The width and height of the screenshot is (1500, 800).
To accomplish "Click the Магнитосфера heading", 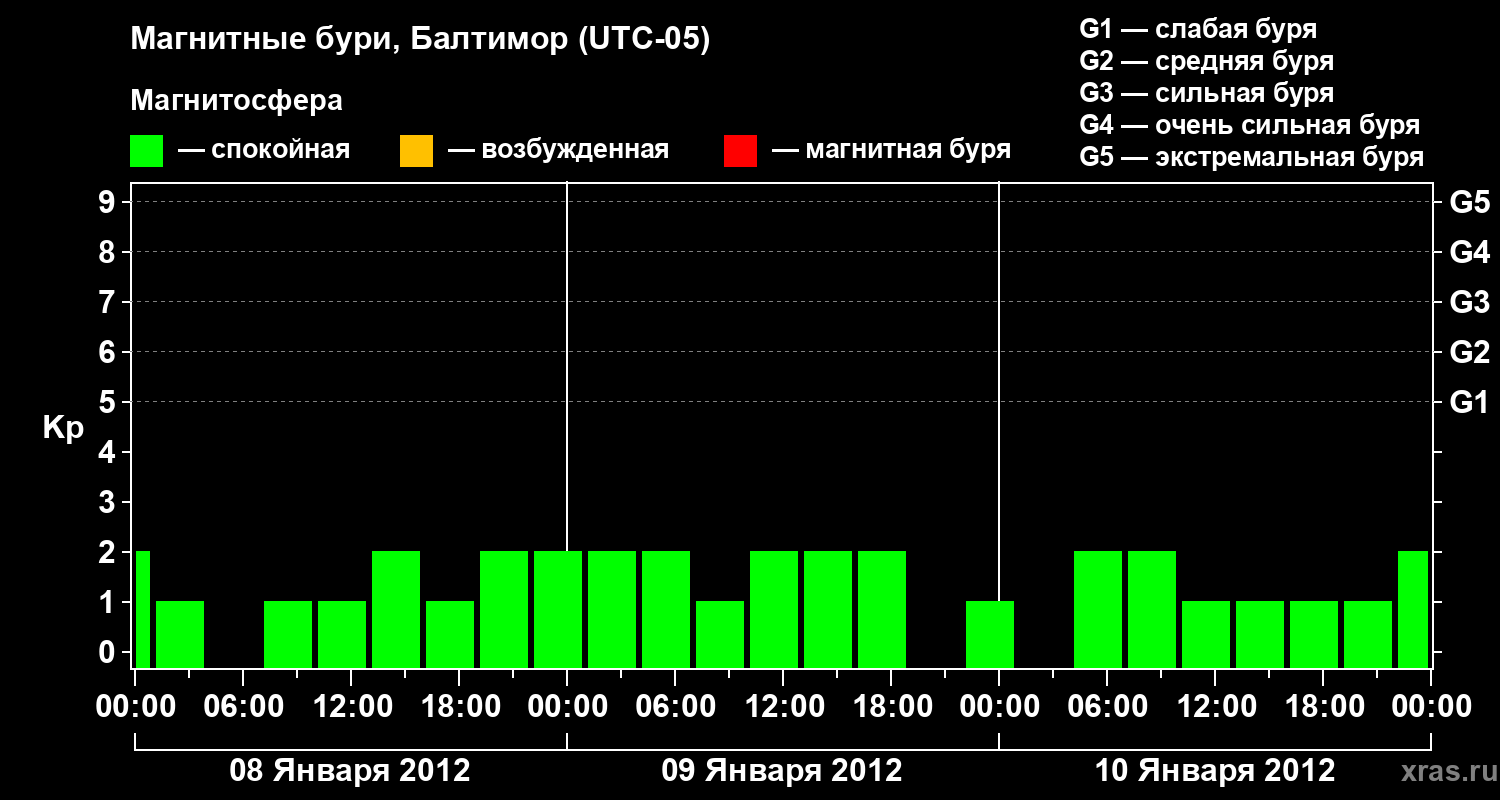I will coord(236,101).
